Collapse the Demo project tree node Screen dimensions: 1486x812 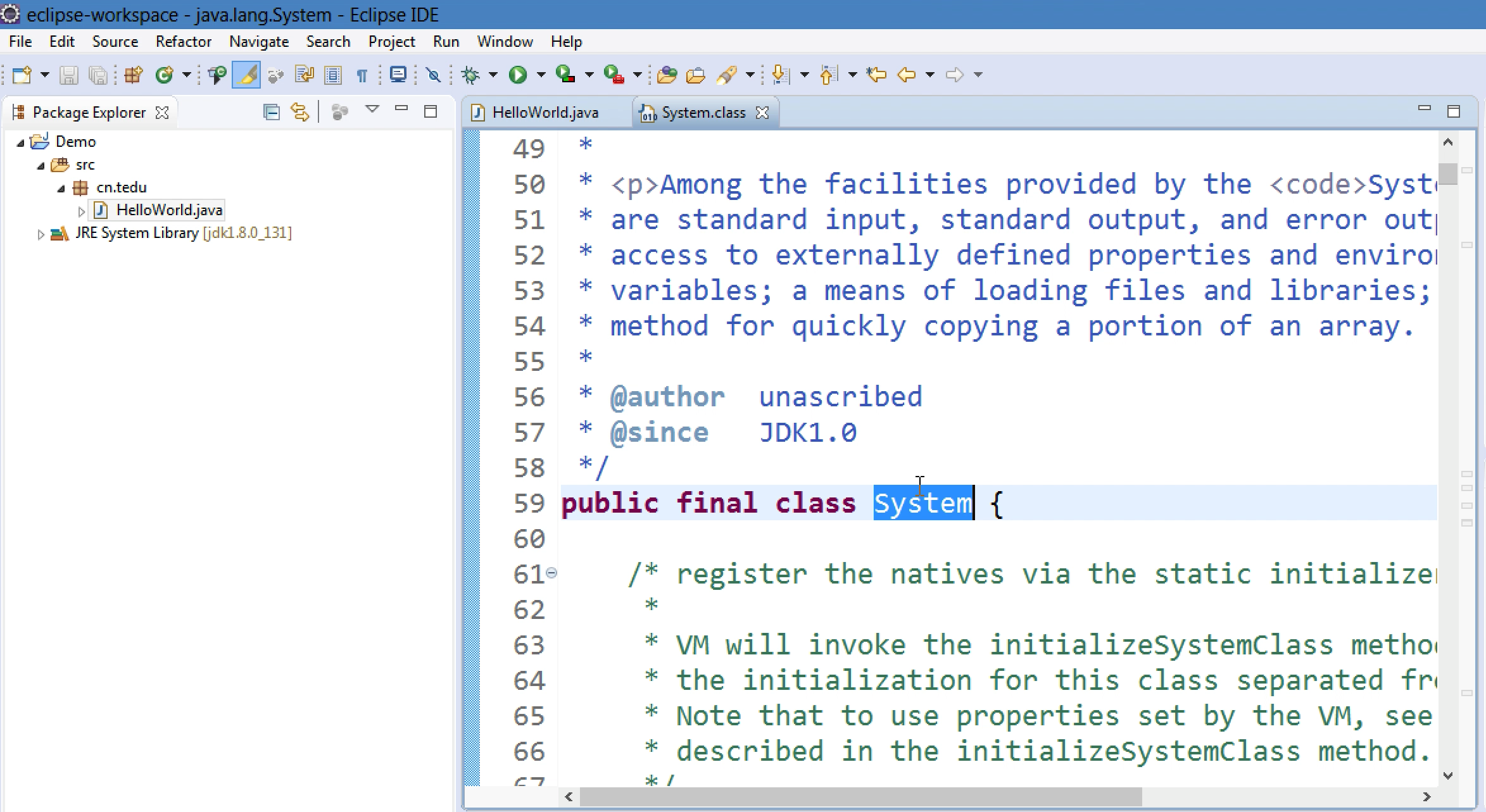click(20, 142)
